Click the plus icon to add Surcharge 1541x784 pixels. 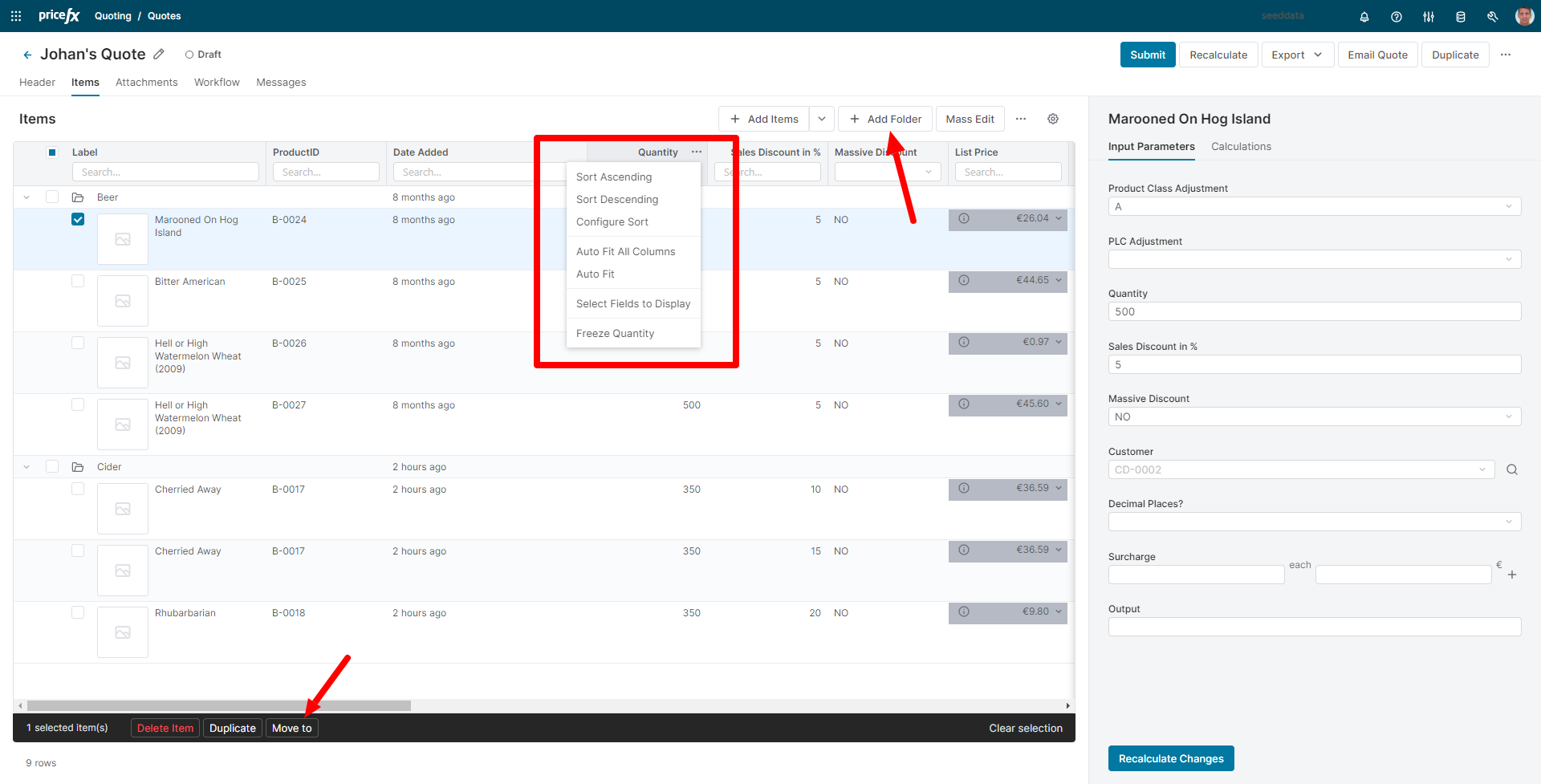[1512, 575]
